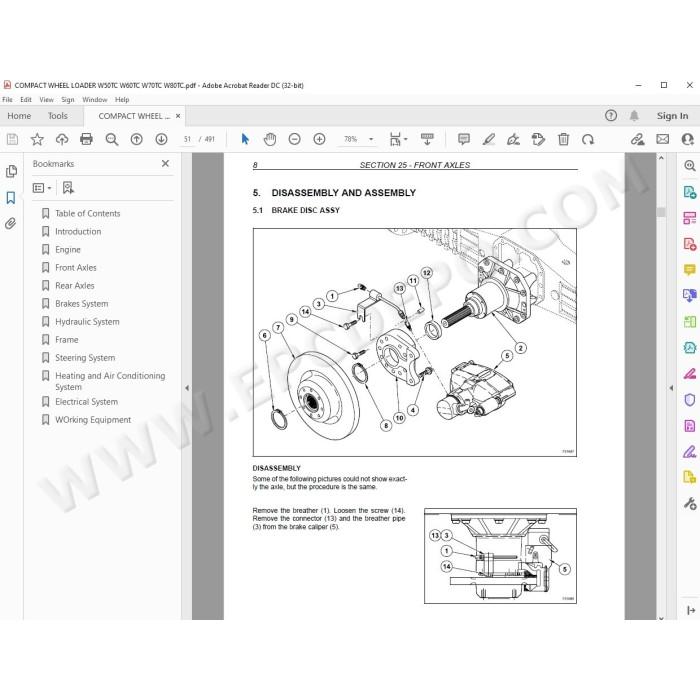Screen dimensions: 700x700
Task: Select the highlight text pen tool
Action: (489, 139)
